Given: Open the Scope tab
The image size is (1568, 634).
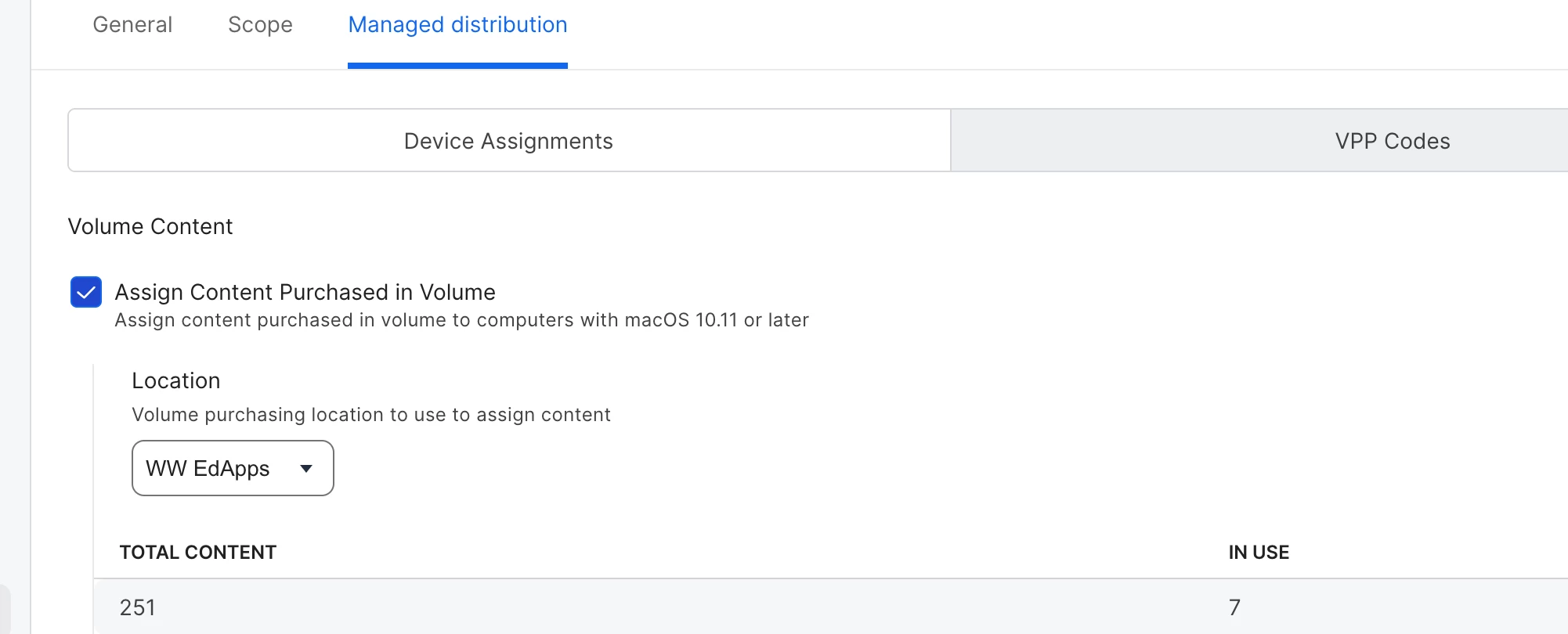Looking at the screenshot, I should click(260, 25).
